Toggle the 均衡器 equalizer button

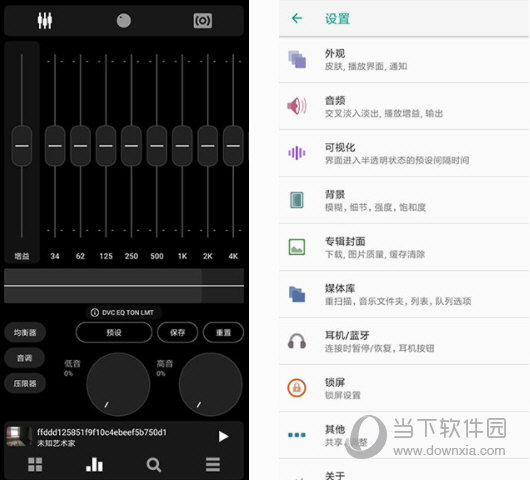point(25,333)
